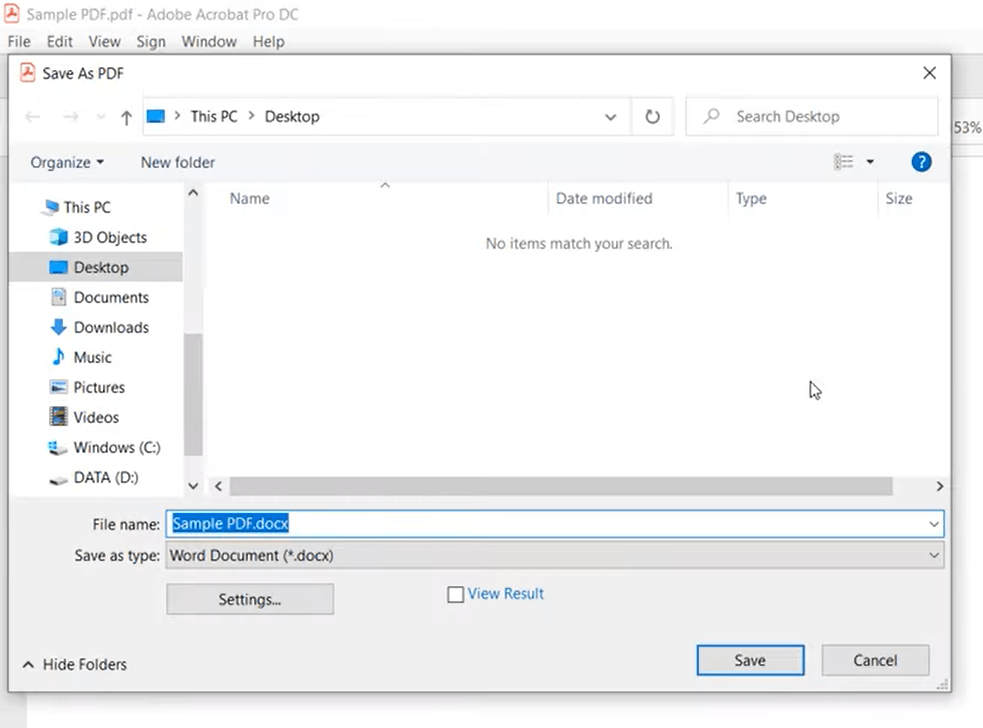Open the Help question mark icon
Image resolution: width=983 pixels, height=728 pixels.
coord(920,161)
